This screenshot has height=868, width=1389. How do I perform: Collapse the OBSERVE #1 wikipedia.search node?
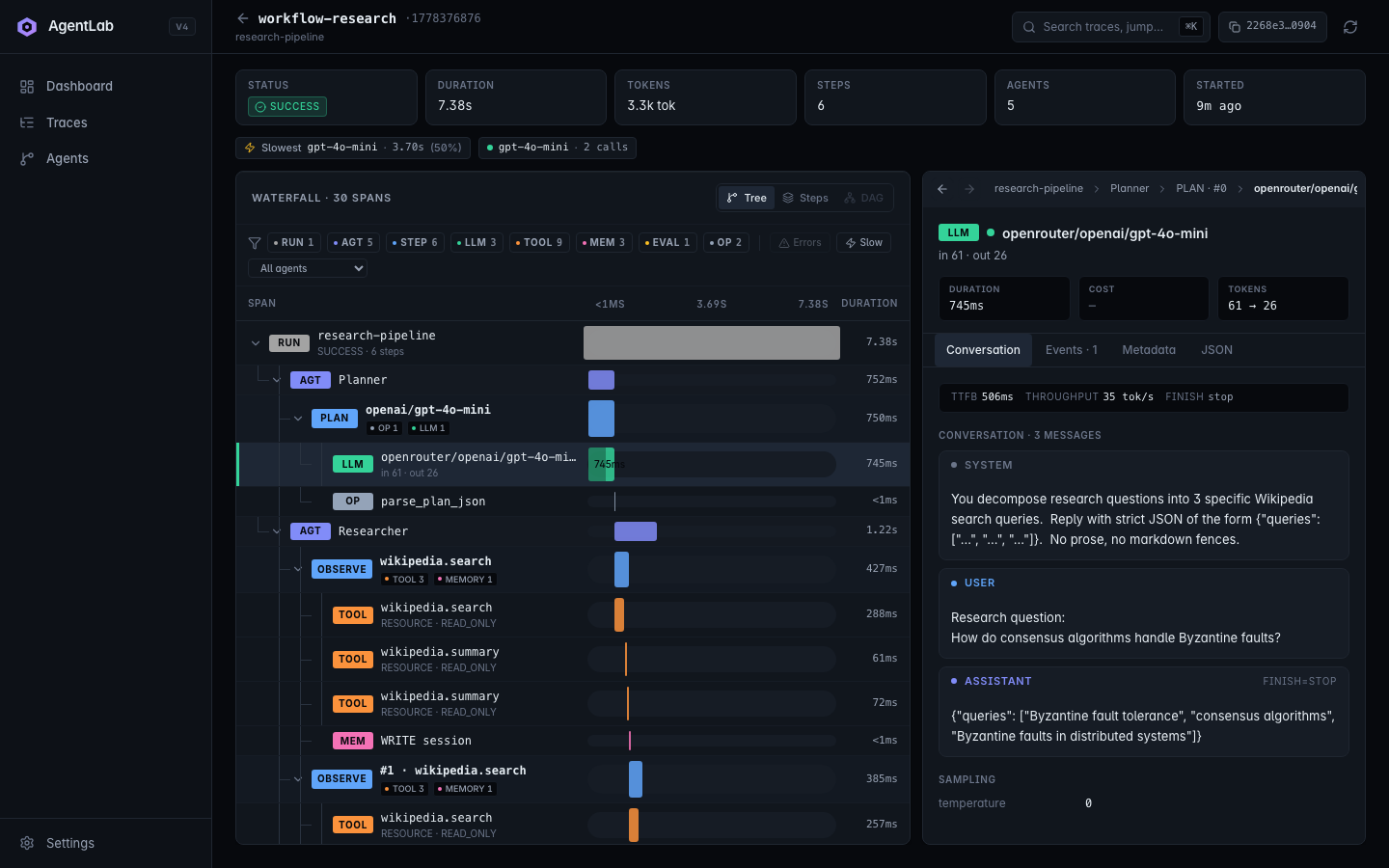(298, 779)
